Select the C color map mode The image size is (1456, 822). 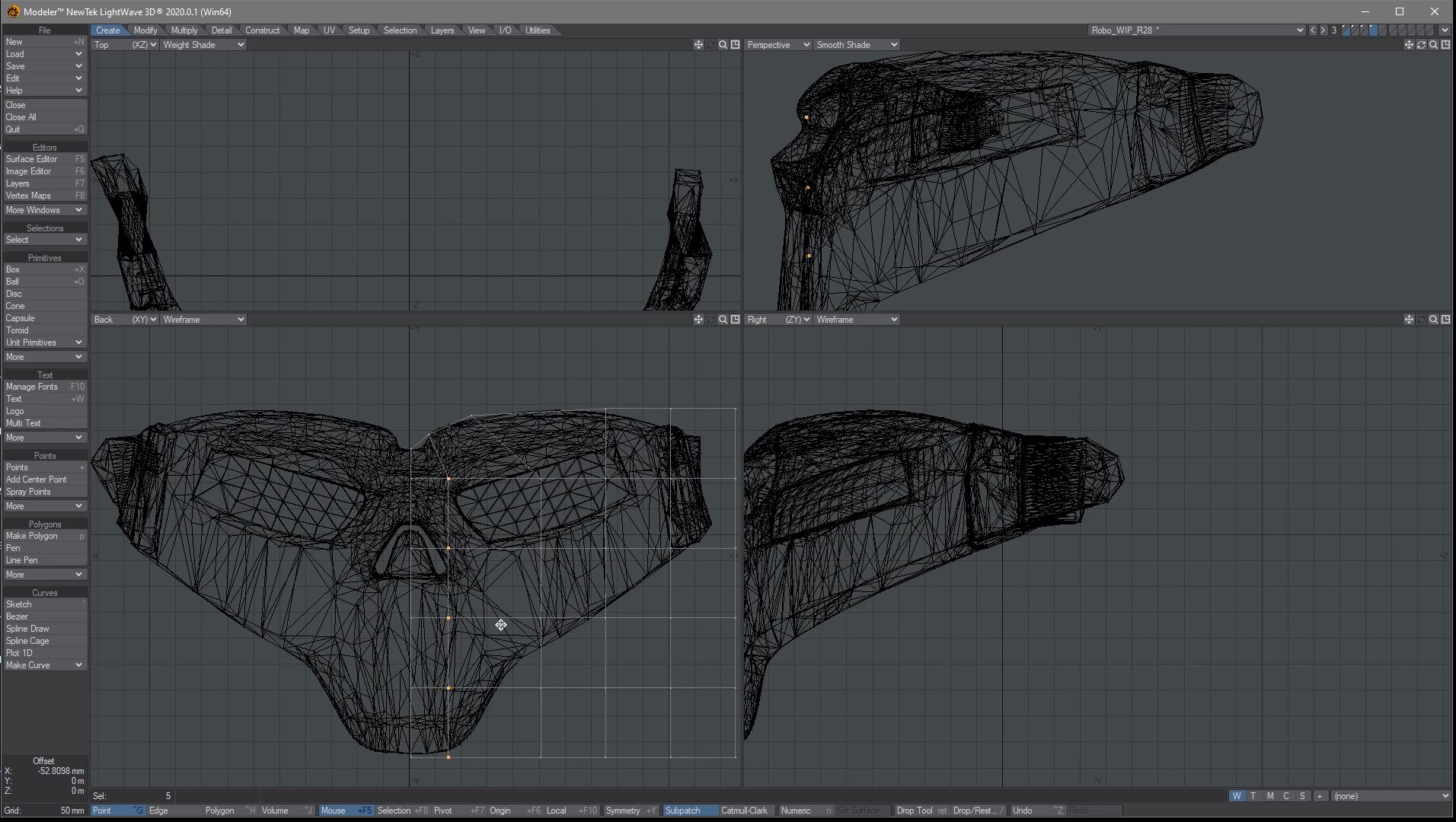[1286, 796]
